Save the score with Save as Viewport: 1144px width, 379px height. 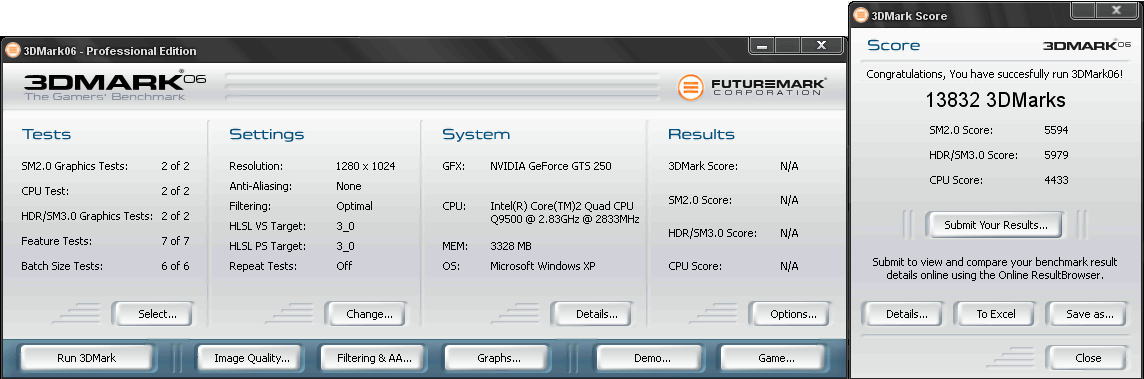[x=1089, y=315]
